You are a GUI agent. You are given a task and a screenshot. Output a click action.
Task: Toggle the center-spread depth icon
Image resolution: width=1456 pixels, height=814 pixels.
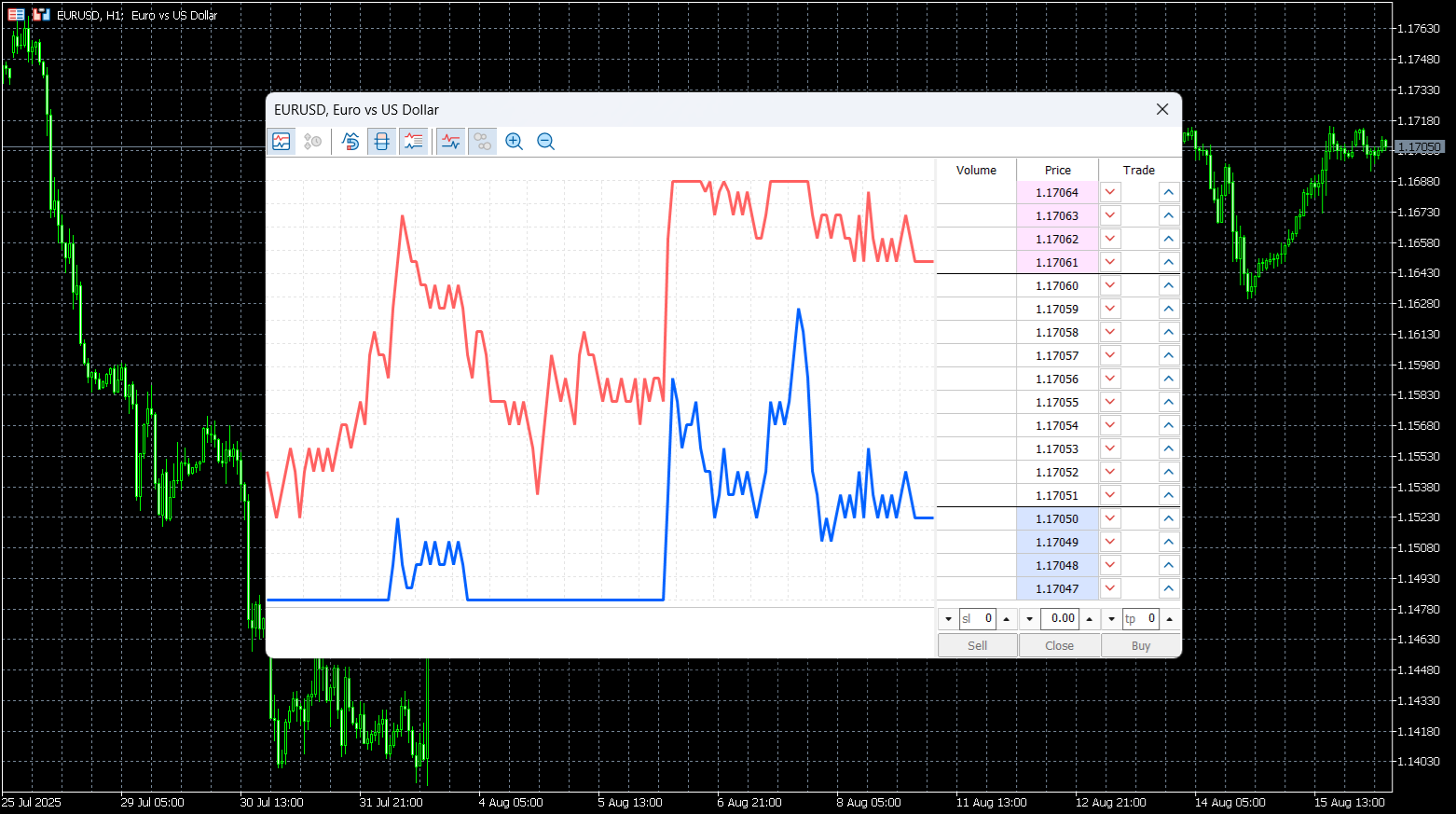(x=382, y=142)
